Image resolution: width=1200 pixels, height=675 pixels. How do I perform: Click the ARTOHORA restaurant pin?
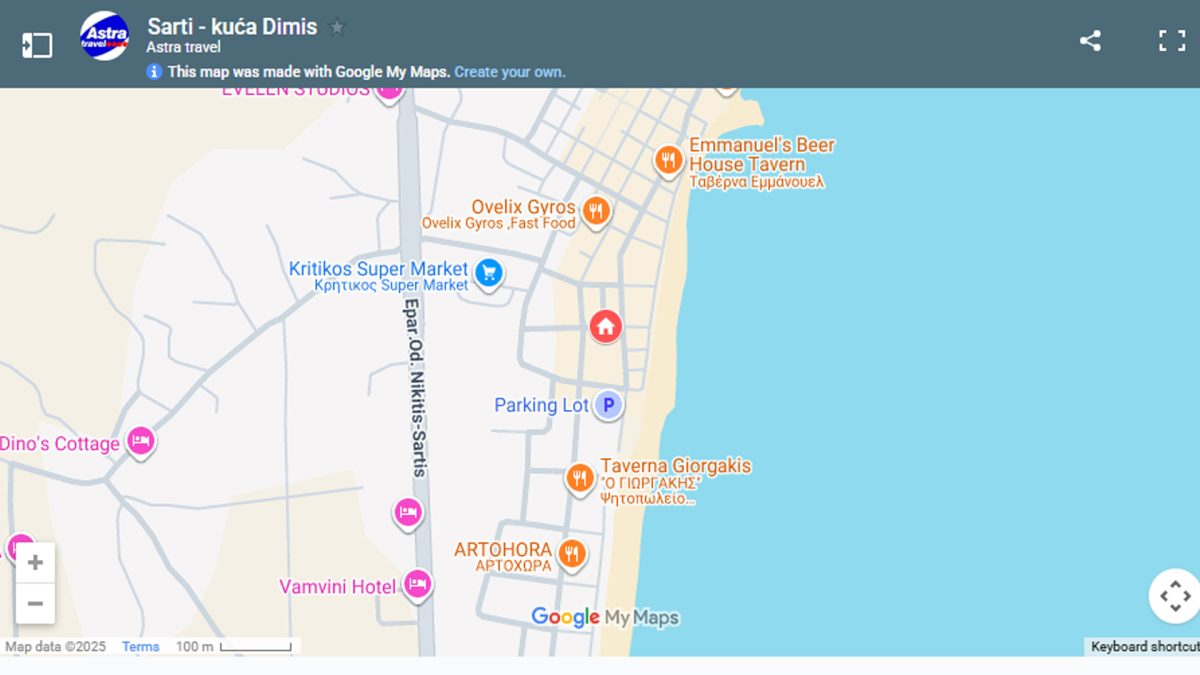[x=571, y=553]
